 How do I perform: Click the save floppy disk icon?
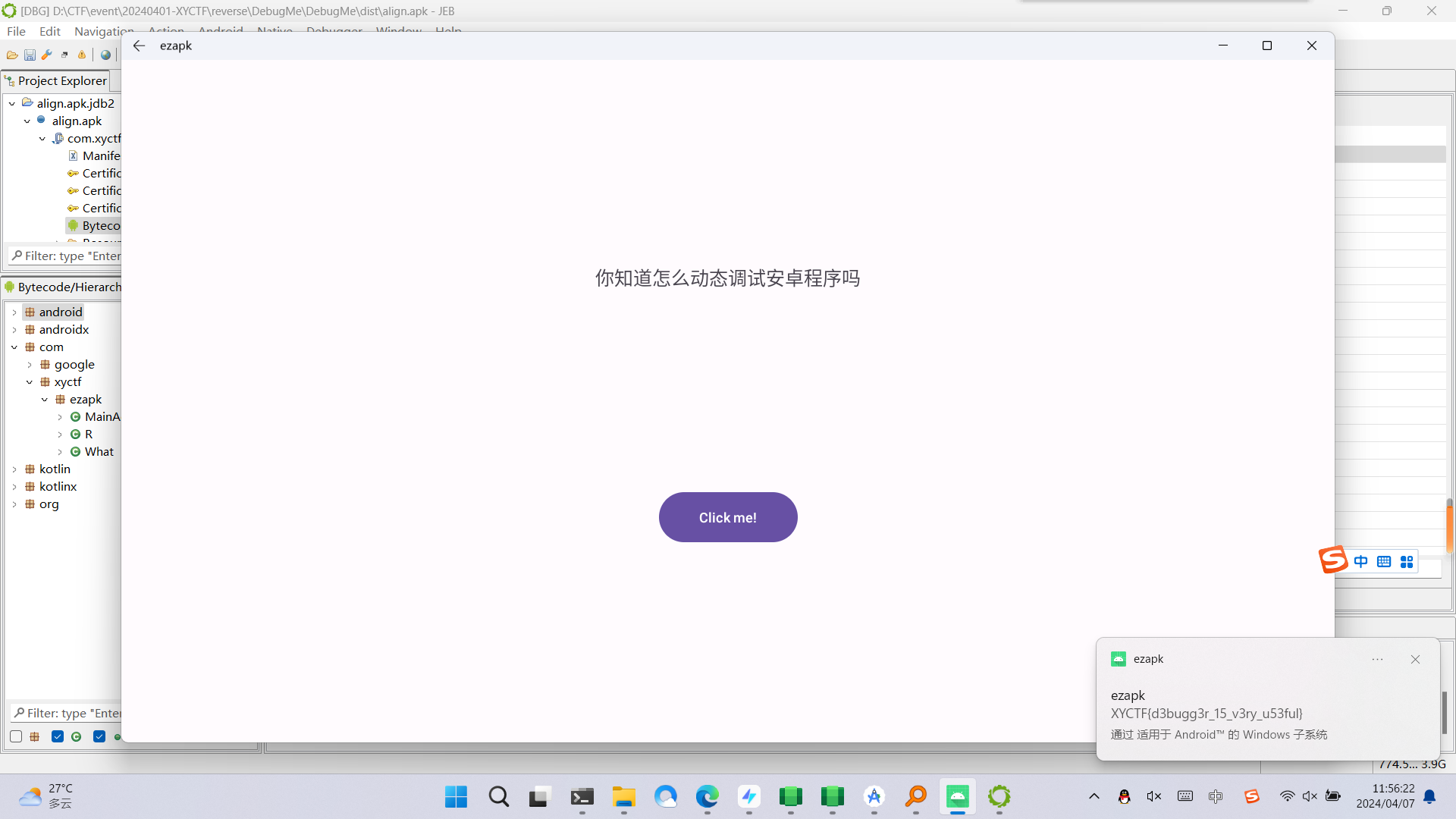pyautogui.click(x=30, y=55)
